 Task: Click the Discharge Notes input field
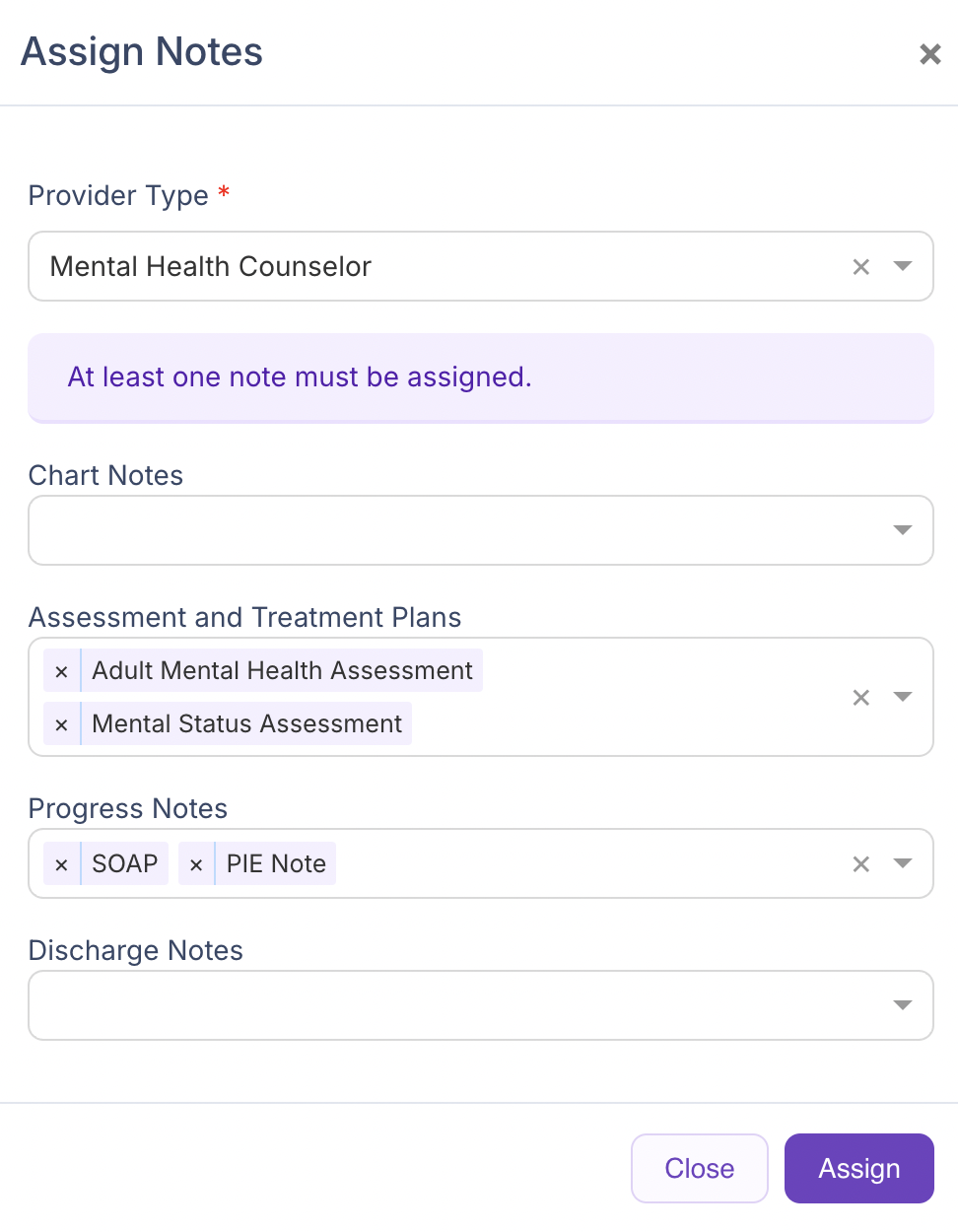click(x=444, y=1004)
